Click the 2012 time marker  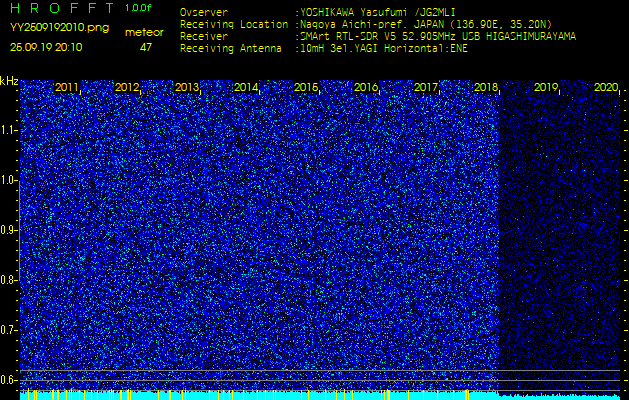(127, 87)
